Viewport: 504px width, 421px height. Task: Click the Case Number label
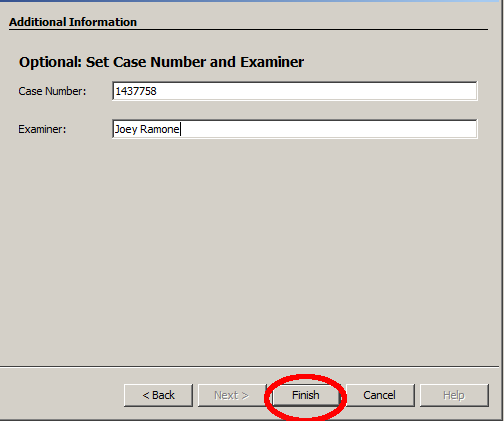pos(52,91)
